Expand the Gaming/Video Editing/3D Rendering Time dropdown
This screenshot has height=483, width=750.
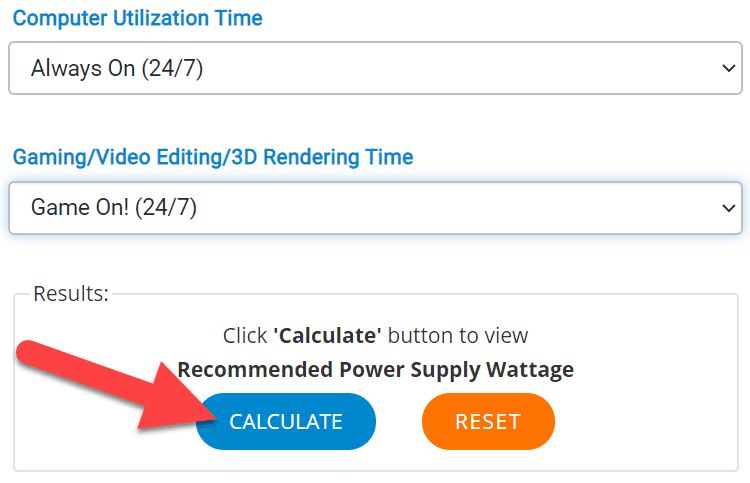375,208
